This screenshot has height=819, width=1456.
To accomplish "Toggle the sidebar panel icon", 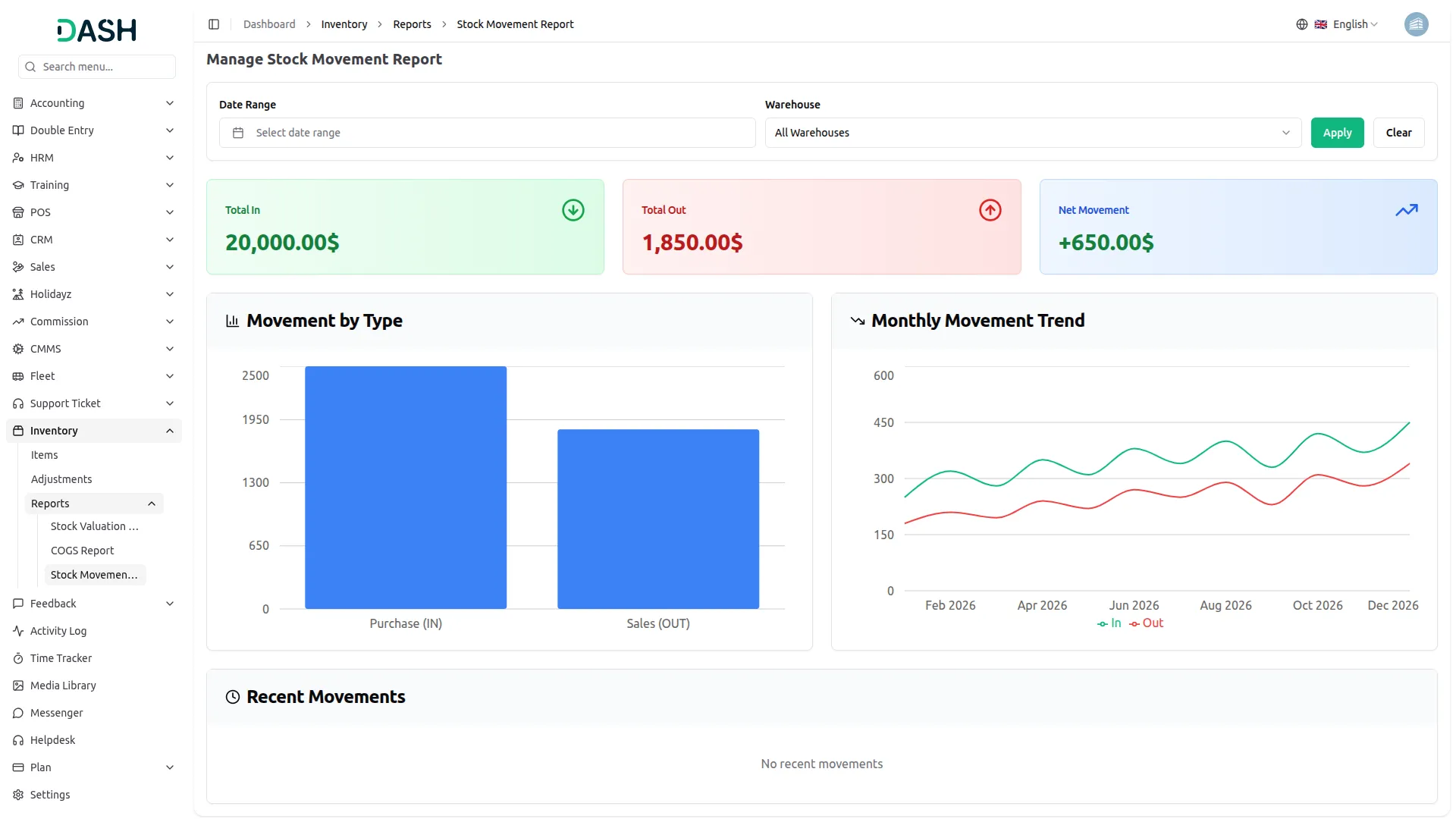I will [214, 24].
